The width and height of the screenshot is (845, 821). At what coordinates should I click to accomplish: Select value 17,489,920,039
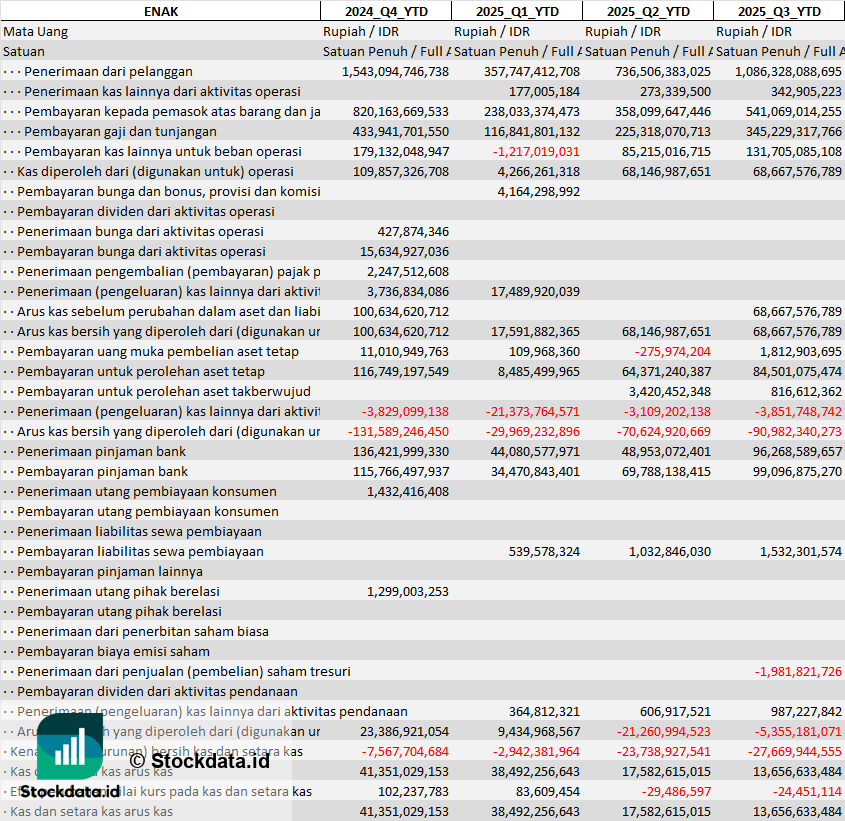tap(536, 291)
